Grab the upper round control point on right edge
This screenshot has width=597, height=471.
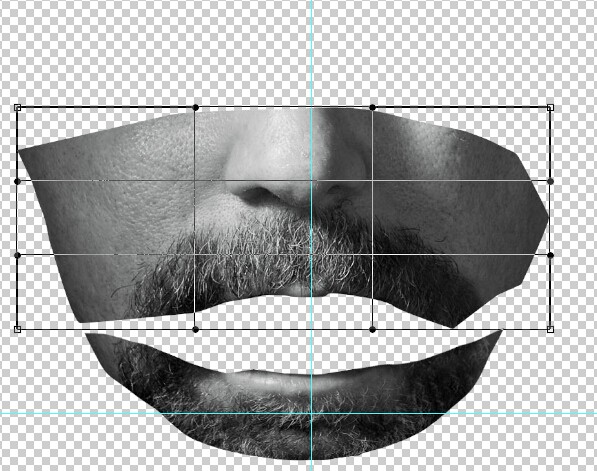550,181
